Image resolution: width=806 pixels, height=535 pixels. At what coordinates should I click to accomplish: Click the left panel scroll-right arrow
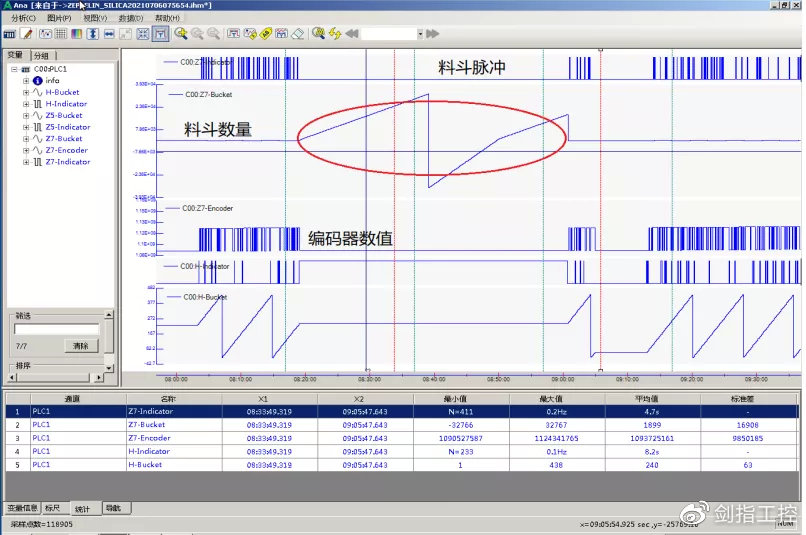click(x=99, y=377)
